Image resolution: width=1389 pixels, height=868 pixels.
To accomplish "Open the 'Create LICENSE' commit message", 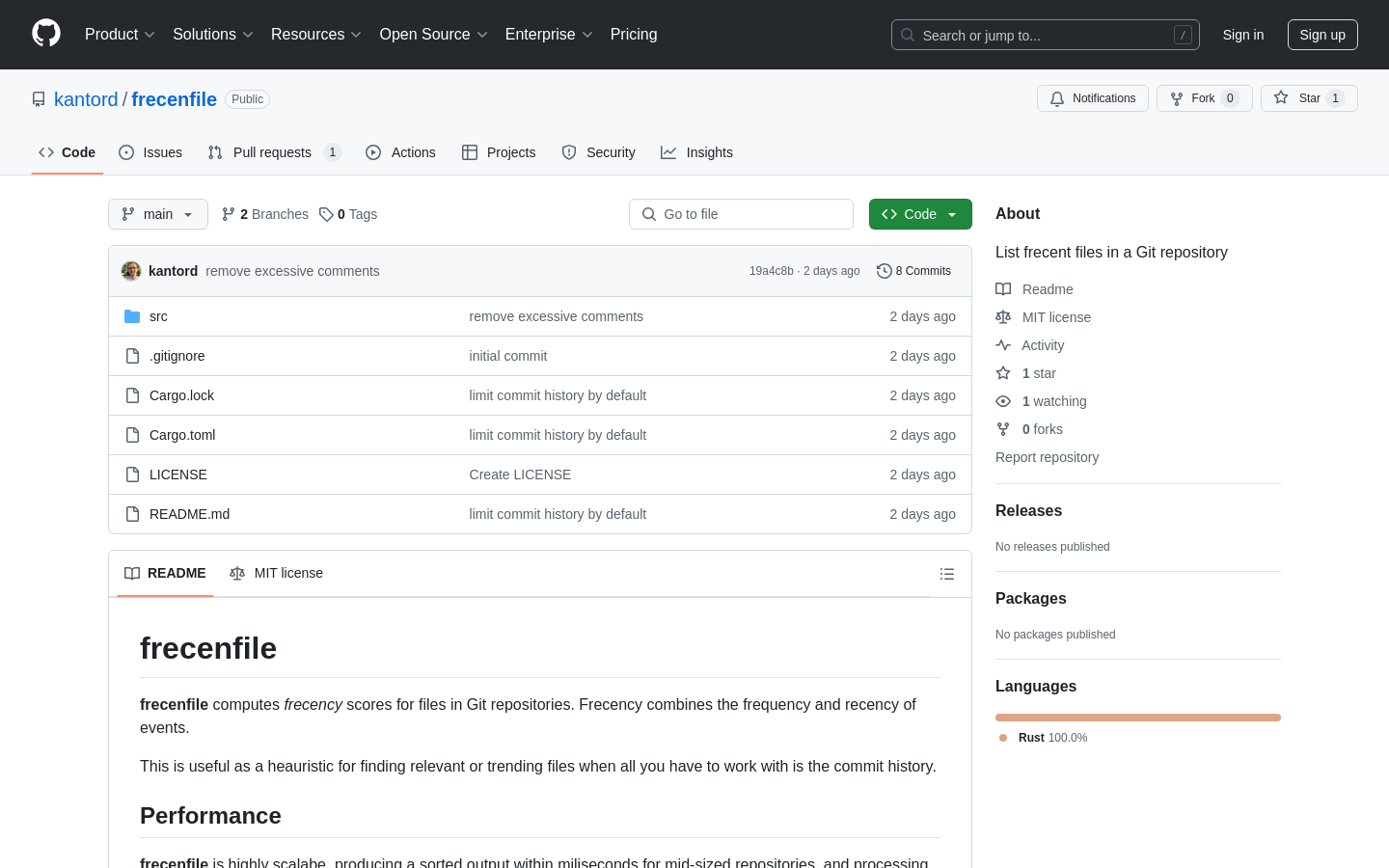I will (x=520, y=475).
